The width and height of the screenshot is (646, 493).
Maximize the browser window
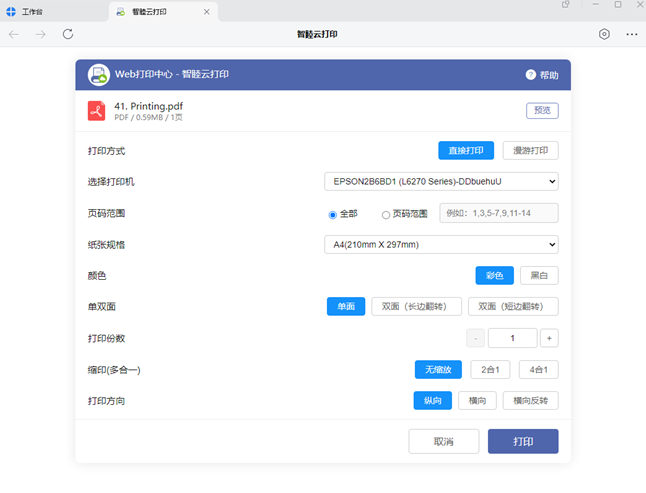tap(618, 4)
